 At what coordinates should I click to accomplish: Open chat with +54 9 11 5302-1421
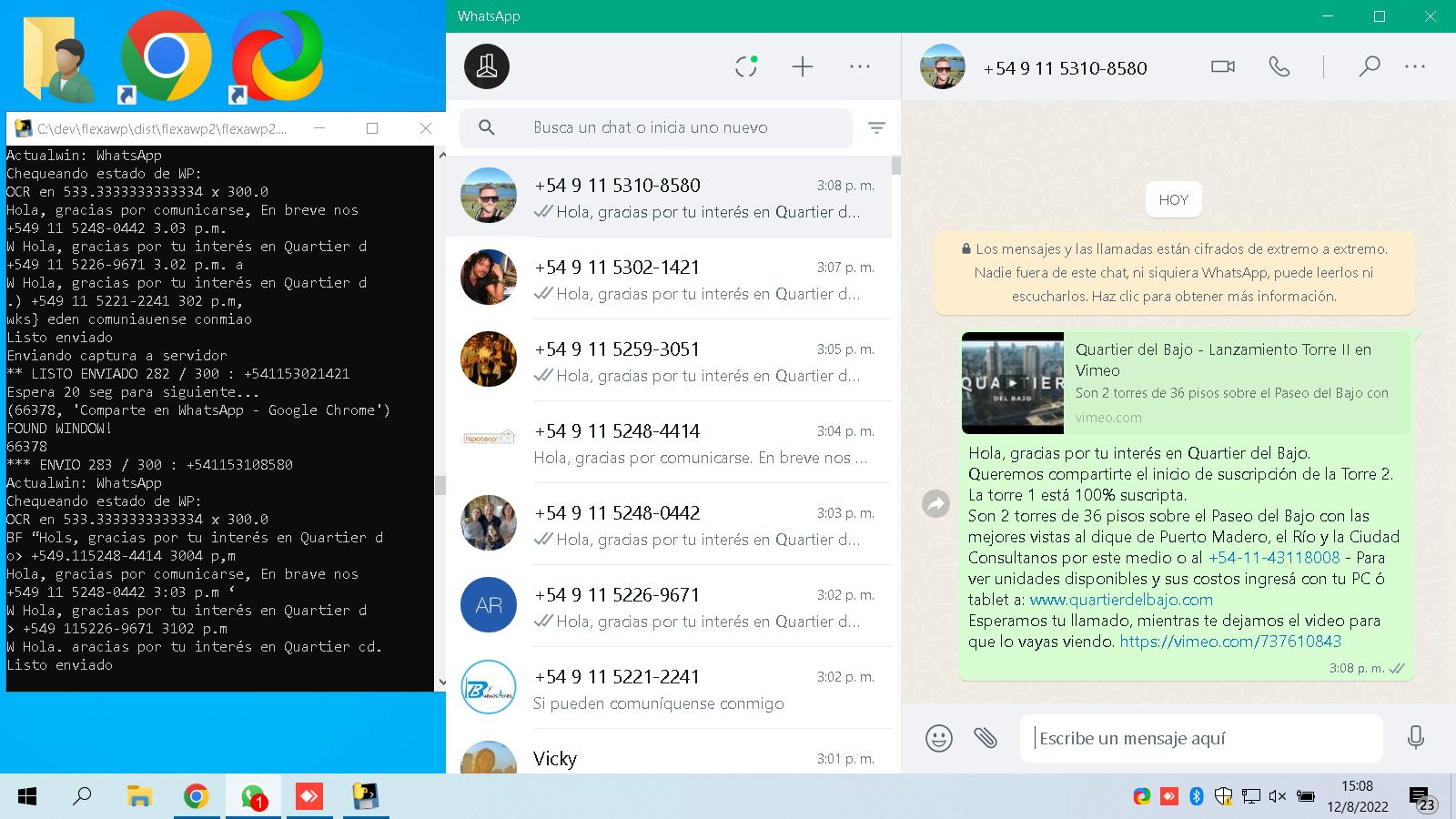tap(669, 278)
